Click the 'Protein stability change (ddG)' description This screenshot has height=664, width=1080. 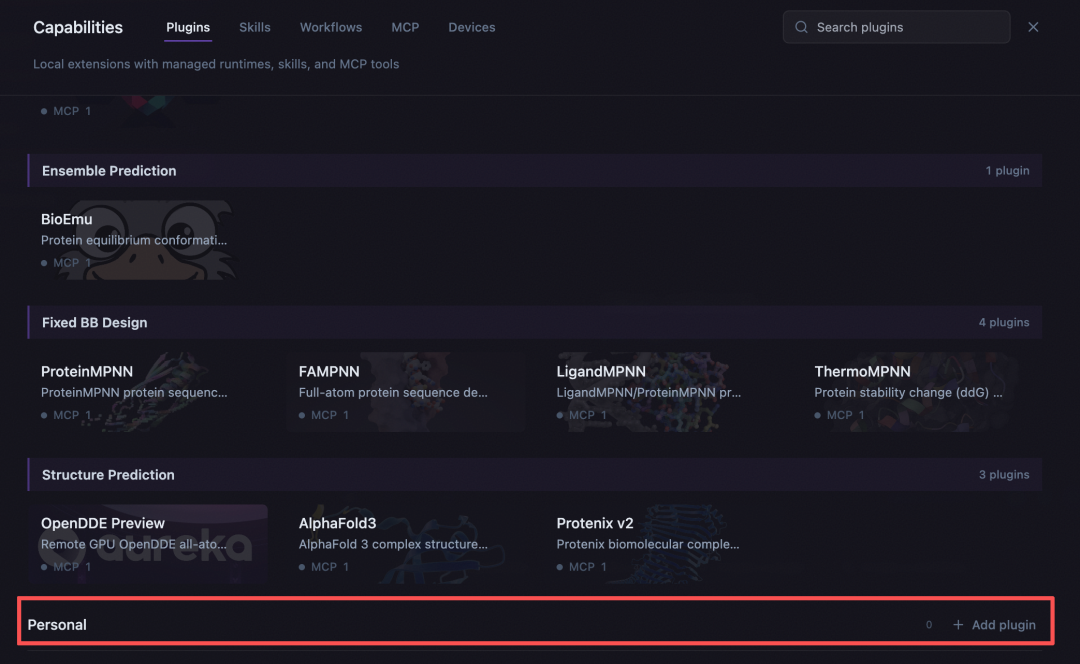click(908, 393)
